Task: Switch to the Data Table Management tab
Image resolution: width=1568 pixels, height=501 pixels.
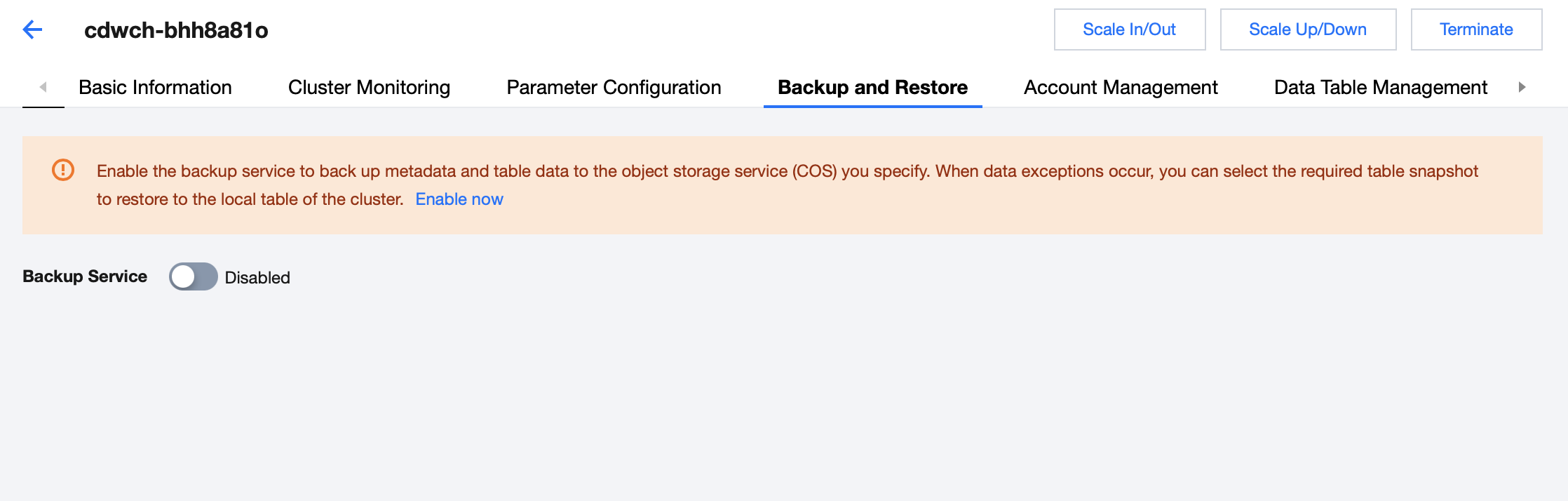Action: pos(1380,87)
